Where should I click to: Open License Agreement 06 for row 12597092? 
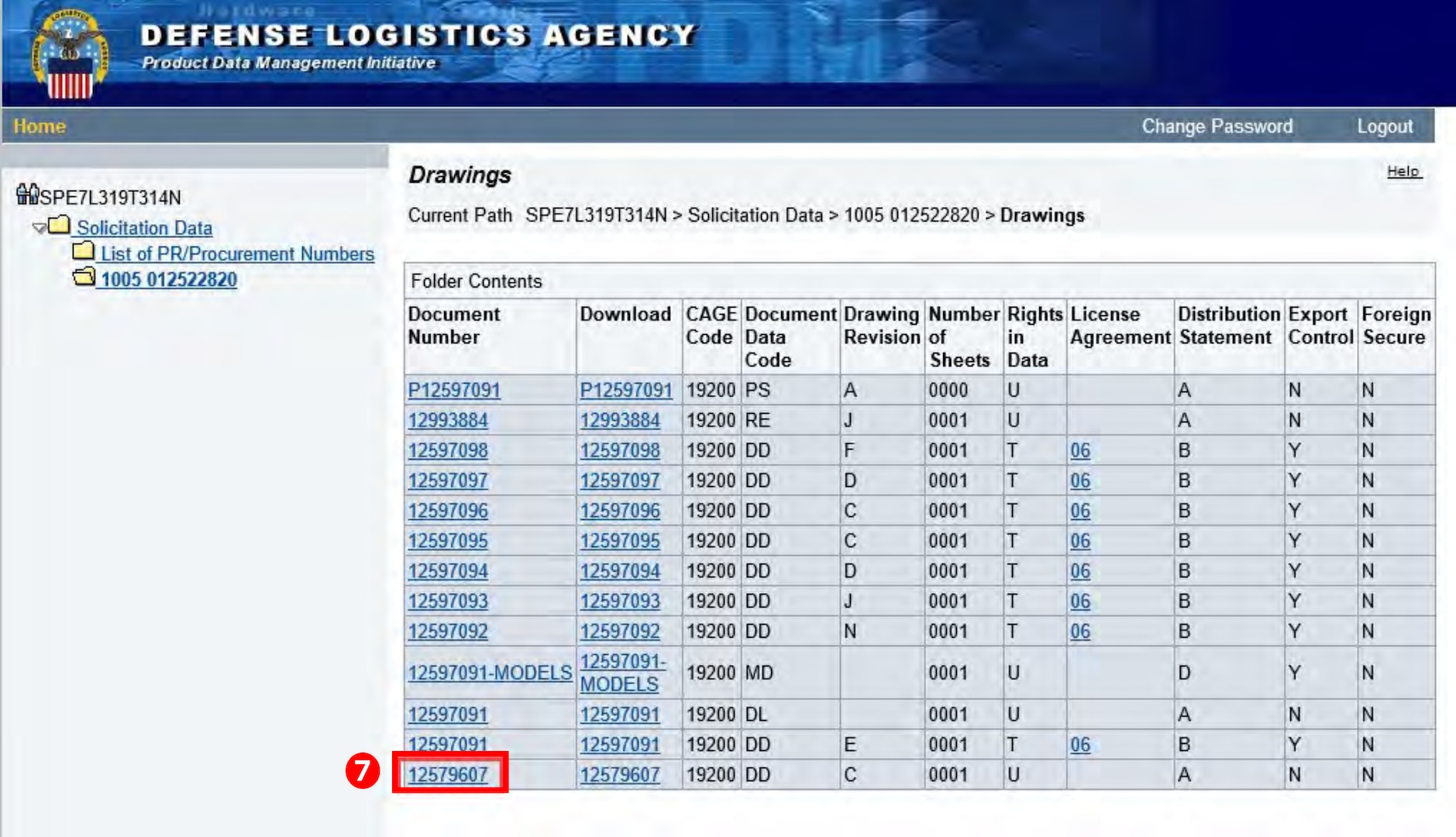pos(1080,632)
